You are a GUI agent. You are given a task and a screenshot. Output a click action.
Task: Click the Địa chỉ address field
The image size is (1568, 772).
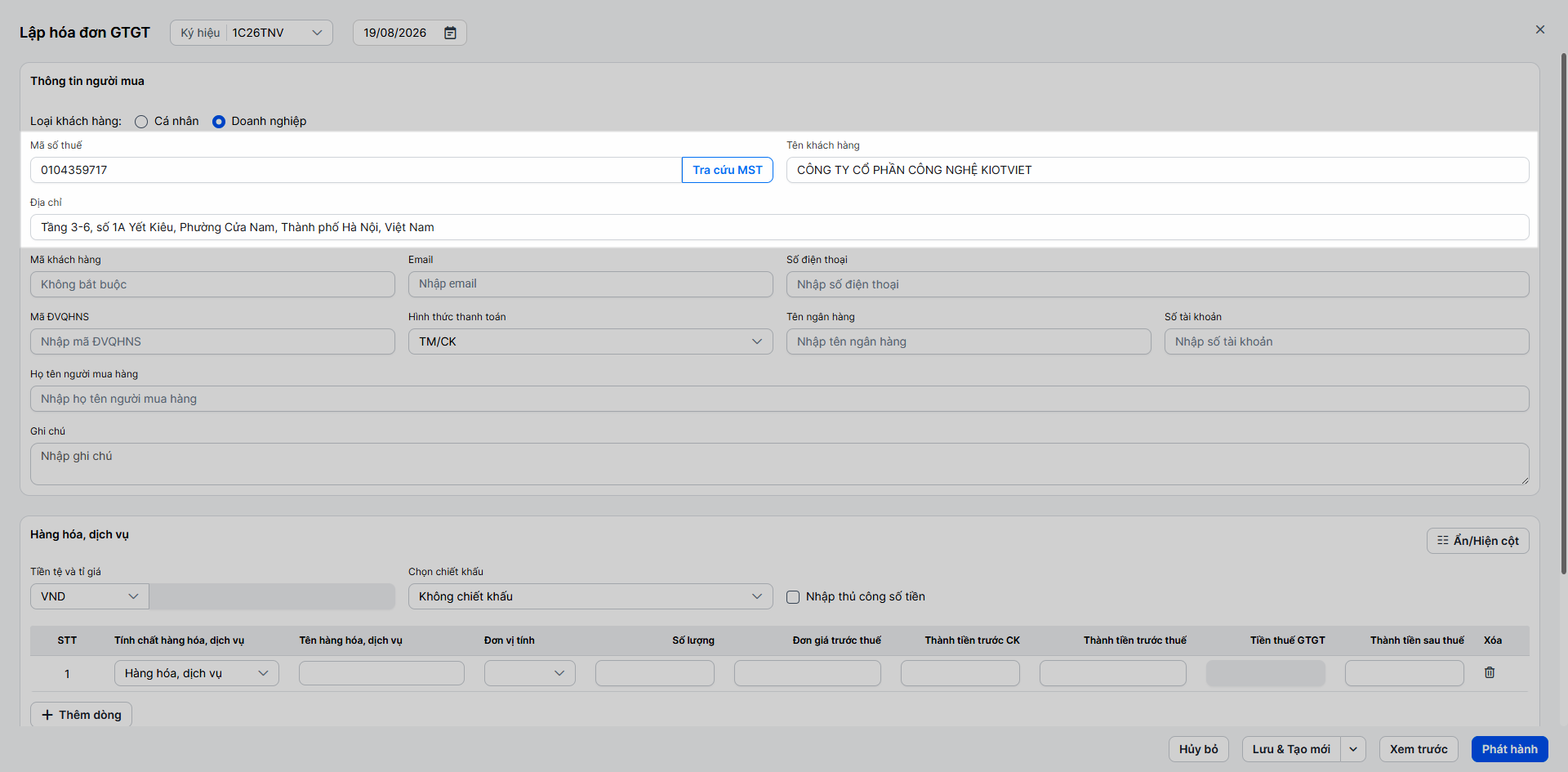point(780,227)
